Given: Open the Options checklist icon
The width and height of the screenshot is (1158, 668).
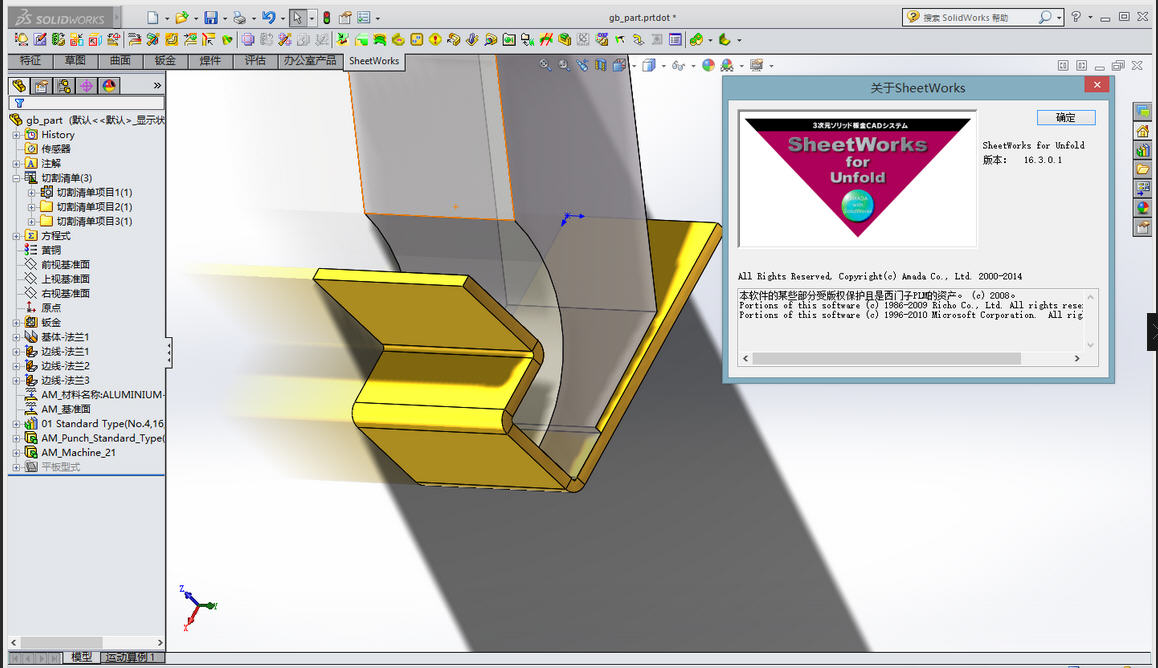Looking at the screenshot, I should click(364, 18).
